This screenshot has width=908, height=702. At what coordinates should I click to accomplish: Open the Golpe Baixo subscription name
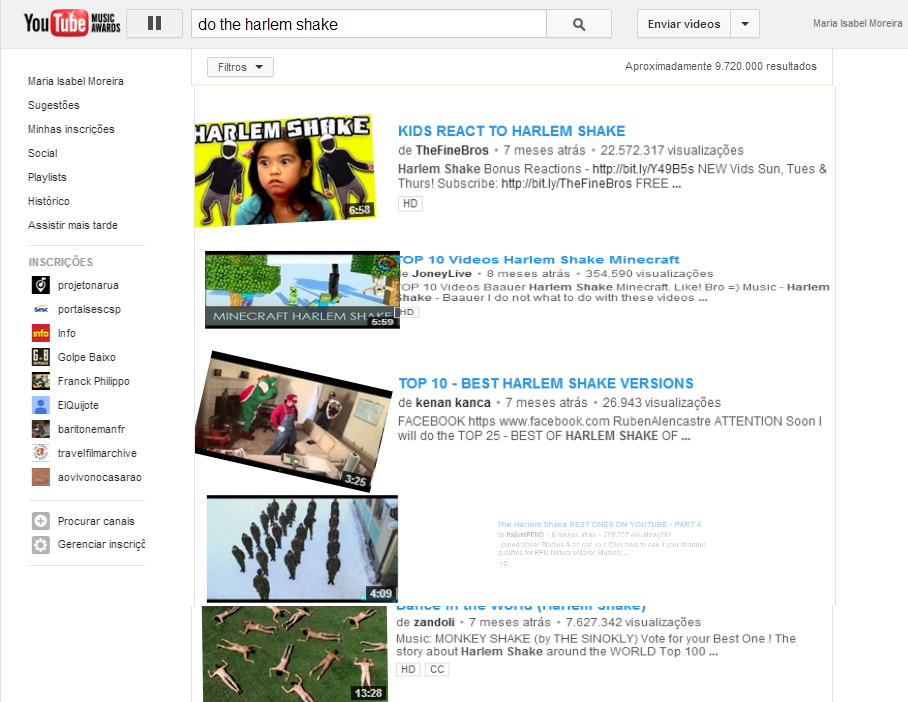86,357
